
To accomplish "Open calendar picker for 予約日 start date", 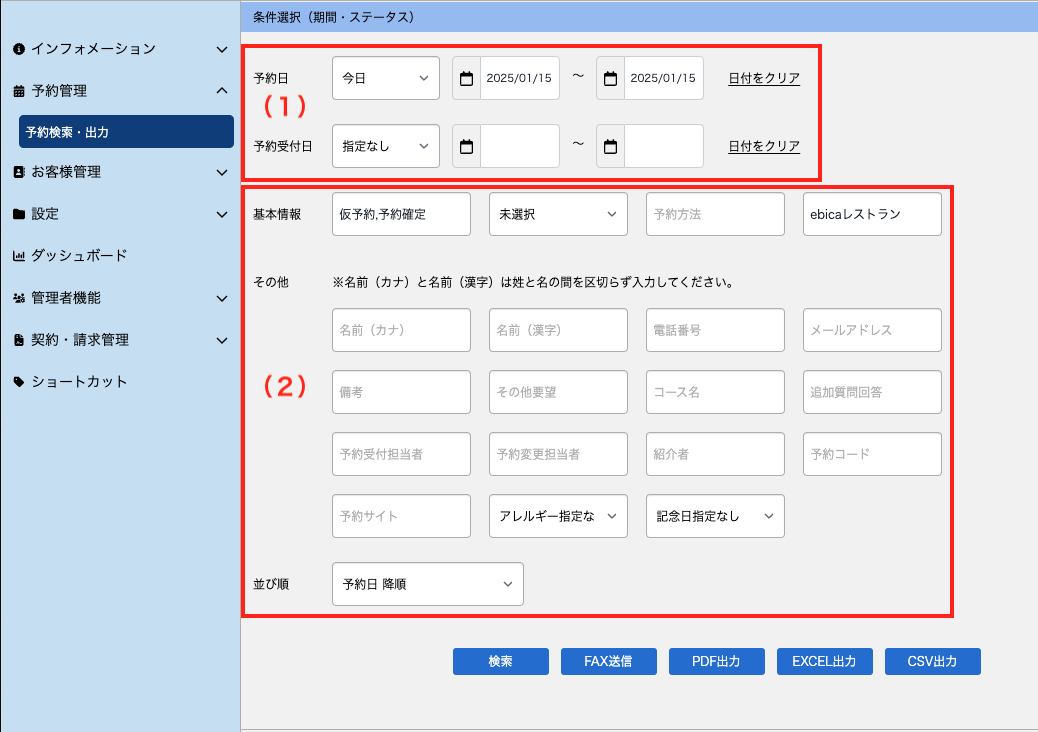I will tap(466, 78).
